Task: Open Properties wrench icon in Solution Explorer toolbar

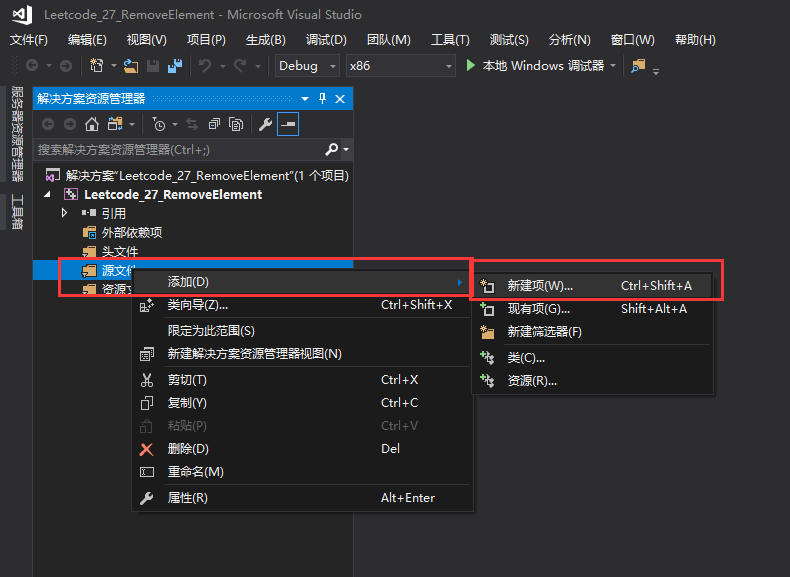Action: click(x=266, y=124)
